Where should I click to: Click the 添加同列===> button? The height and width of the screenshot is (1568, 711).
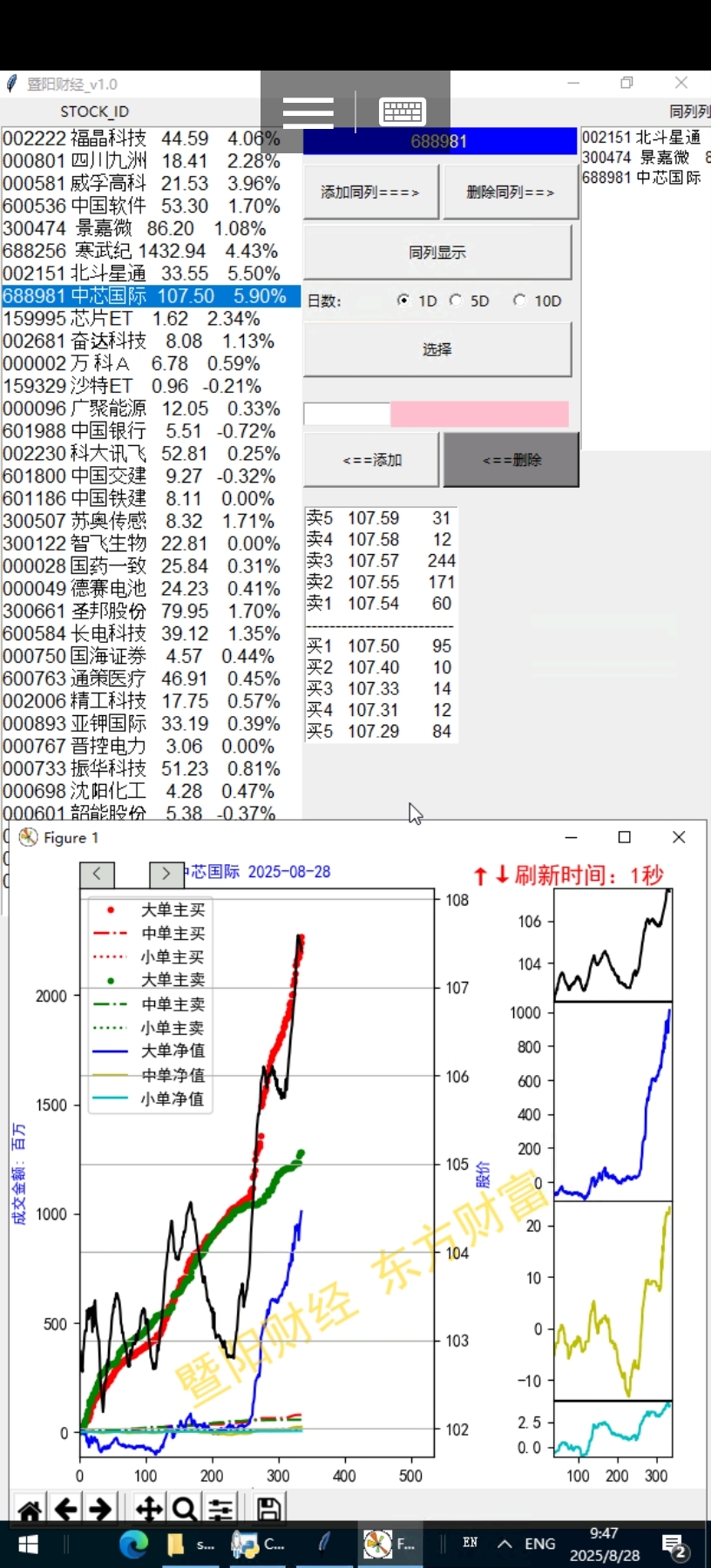tap(370, 192)
